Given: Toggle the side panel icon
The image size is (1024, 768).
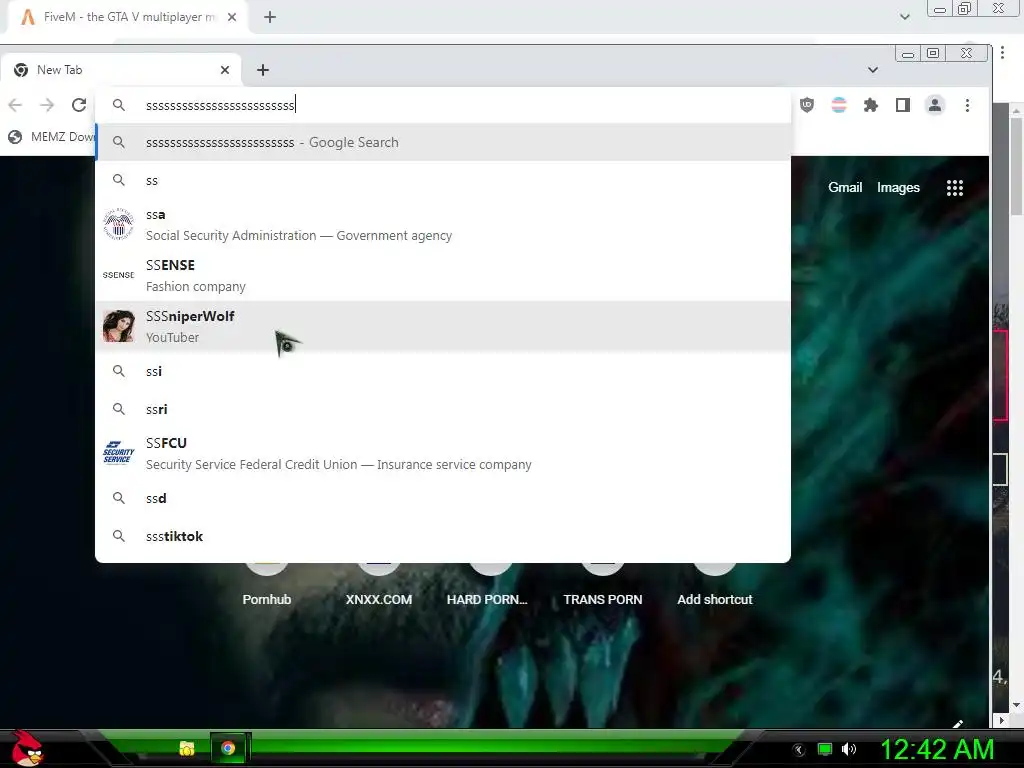Looking at the screenshot, I should pyautogui.click(x=903, y=105).
